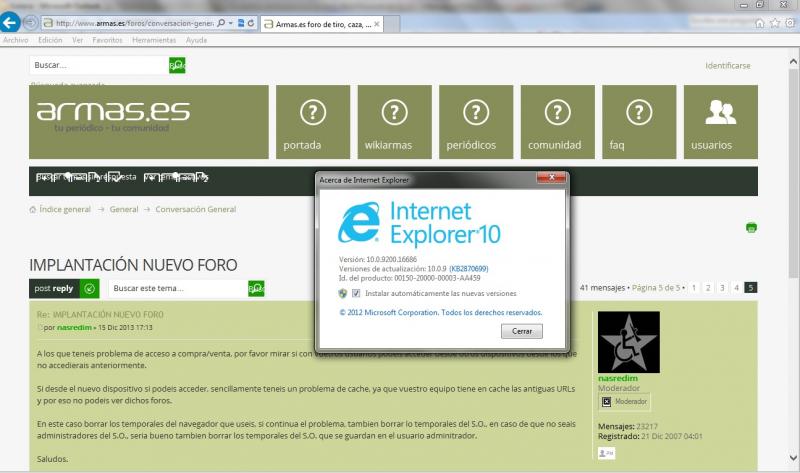Open the usuarios people tile
Image resolution: width=800 pixels, height=473 pixels.
pyautogui.click(x=720, y=122)
